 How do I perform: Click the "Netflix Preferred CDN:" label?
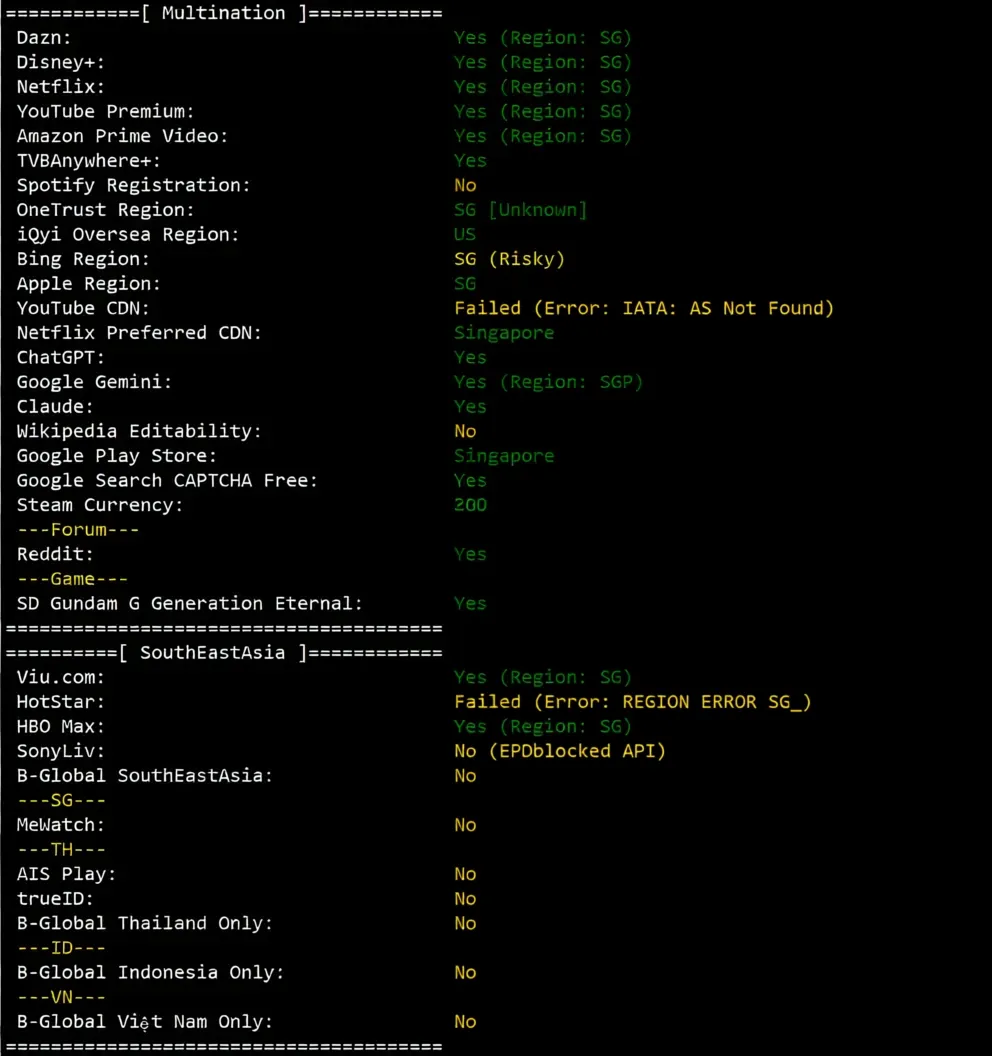139,333
